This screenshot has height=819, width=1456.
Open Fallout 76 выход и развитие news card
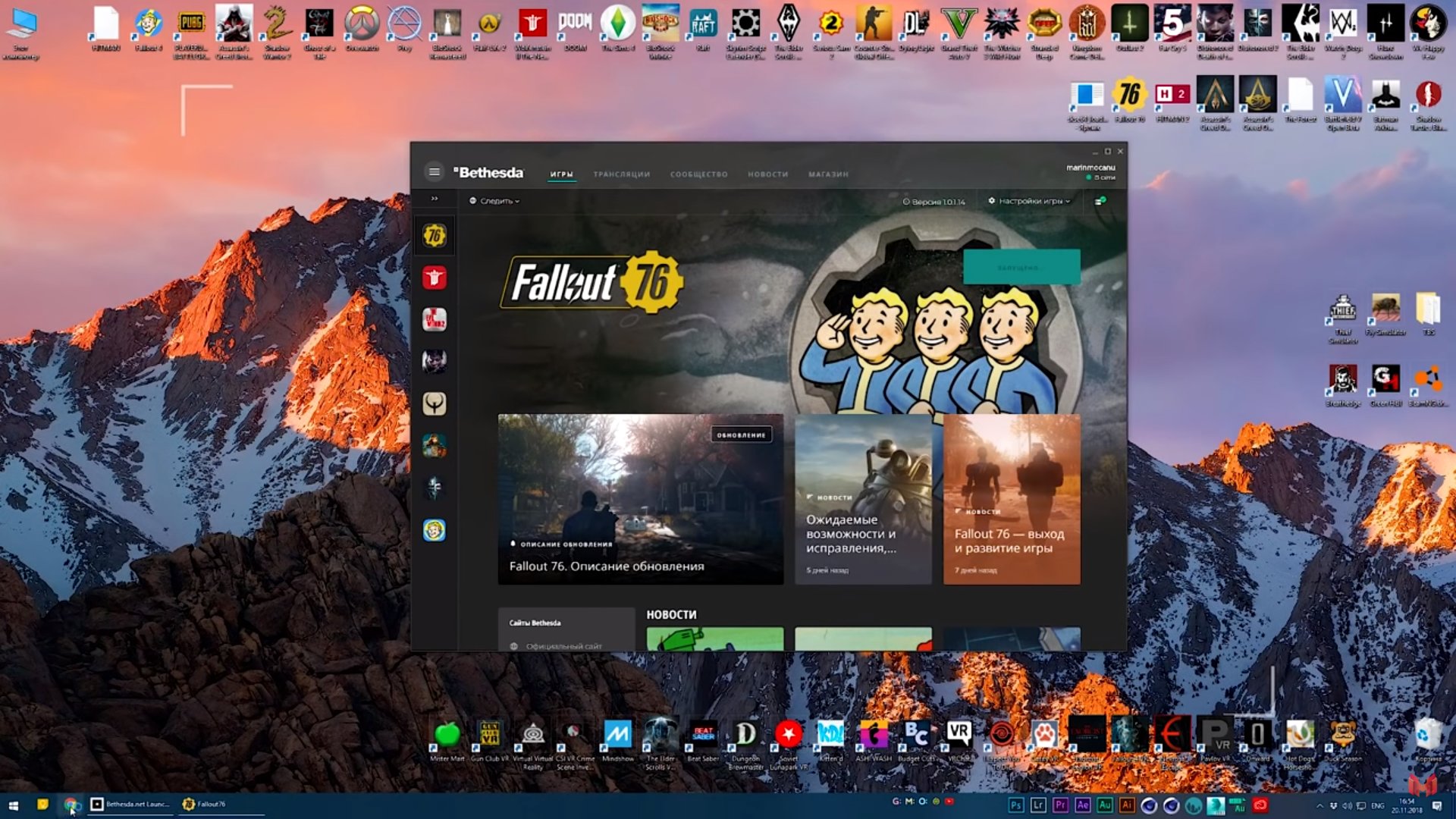click(1012, 499)
